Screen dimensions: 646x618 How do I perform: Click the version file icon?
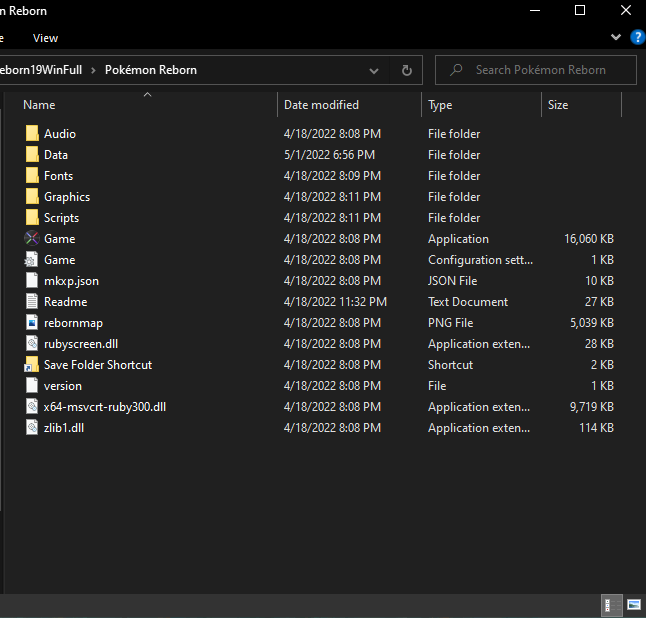pos(32,386)
